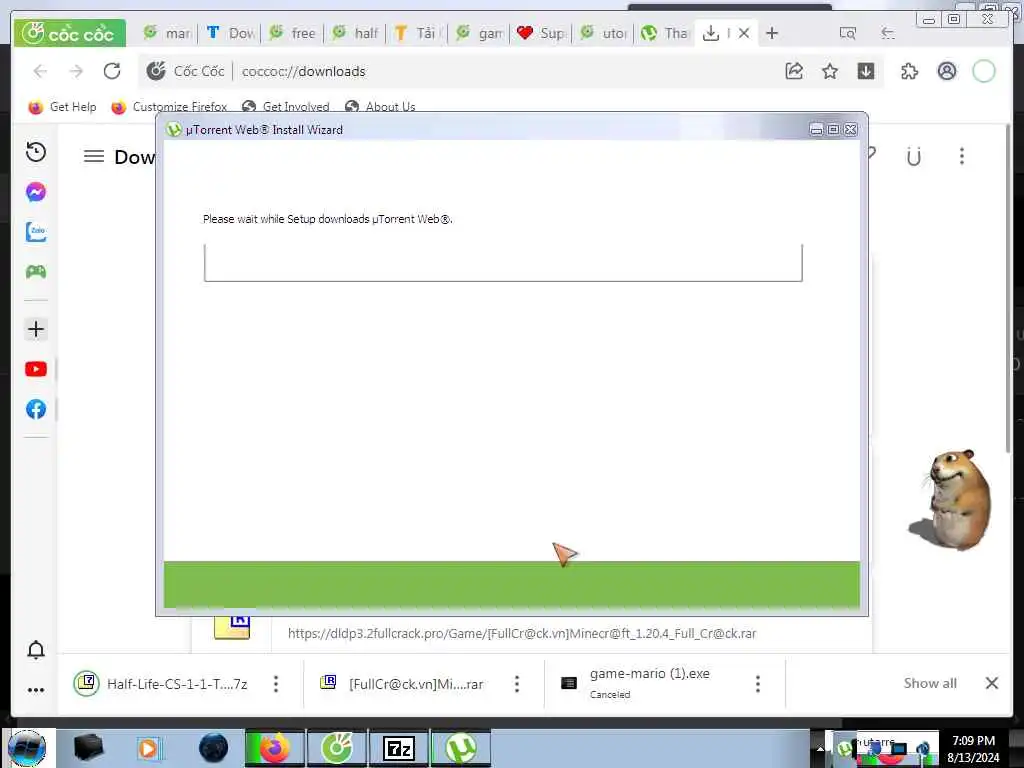Switch to the 'Tha' uTorrent tab
This screenshot has width=1024, height=768.
tap(665, 33)
